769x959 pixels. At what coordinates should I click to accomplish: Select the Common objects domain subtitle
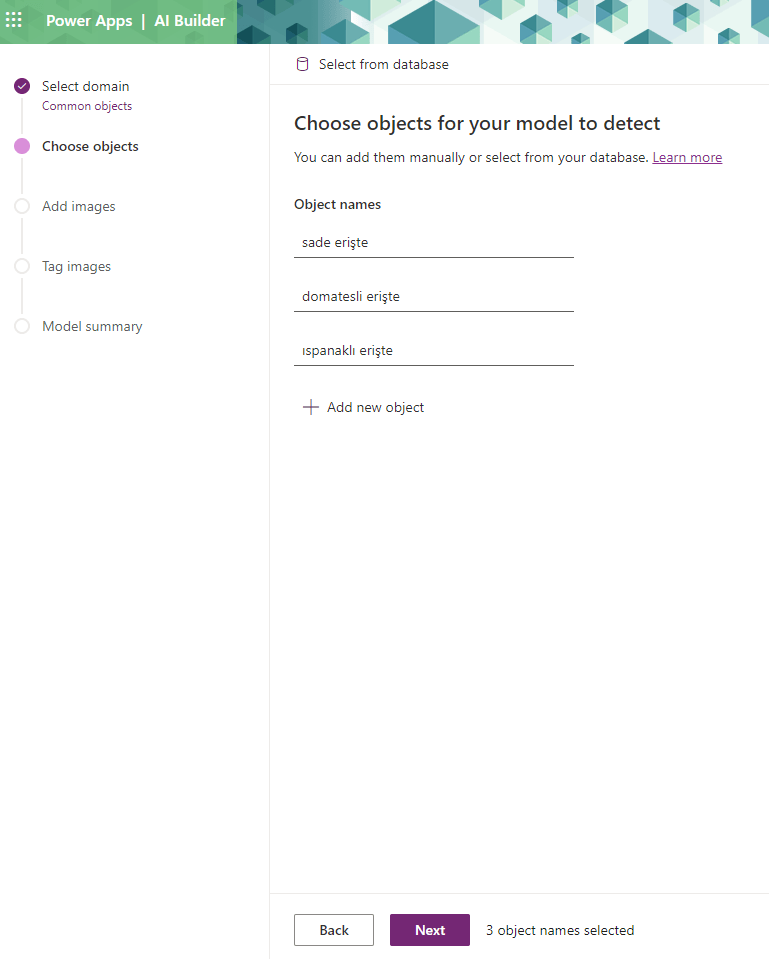[x=87, y=106]
